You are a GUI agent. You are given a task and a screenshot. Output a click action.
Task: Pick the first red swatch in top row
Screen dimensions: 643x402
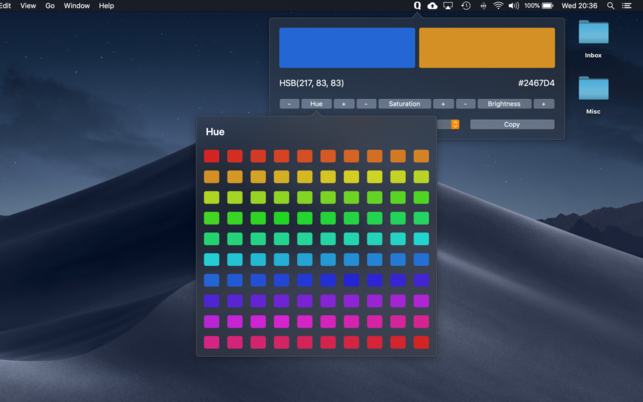pos(212,156)
